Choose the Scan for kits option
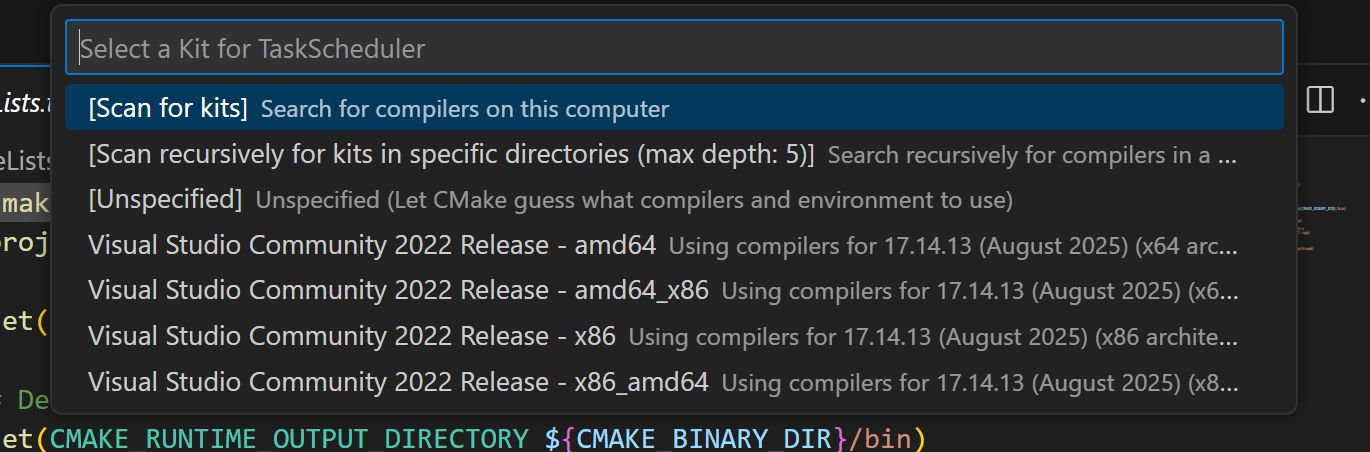This screenshot has width=1370, height=452. (x=168, y=108)
